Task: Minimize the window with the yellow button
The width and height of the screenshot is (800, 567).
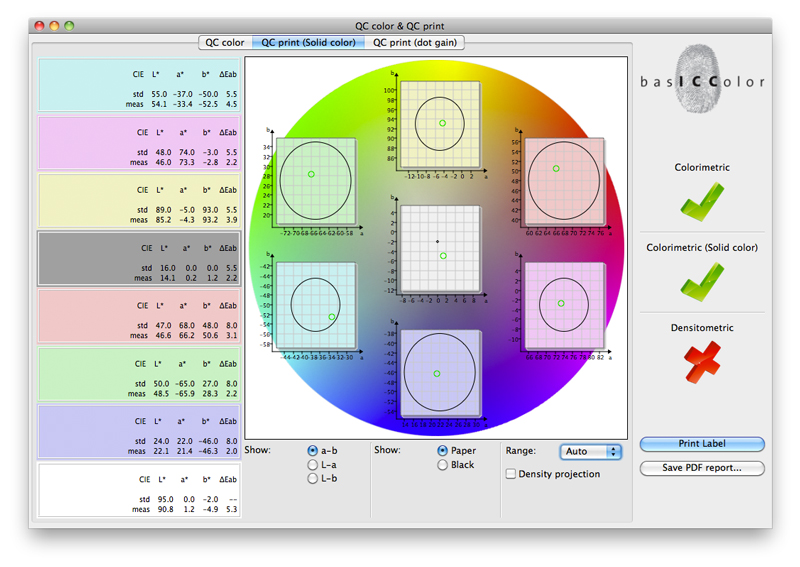Action: coord(54,26)
